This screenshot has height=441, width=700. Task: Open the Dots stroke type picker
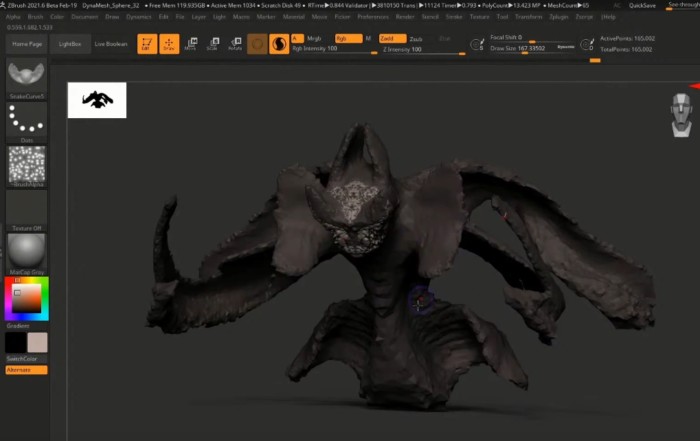(26, 120)
